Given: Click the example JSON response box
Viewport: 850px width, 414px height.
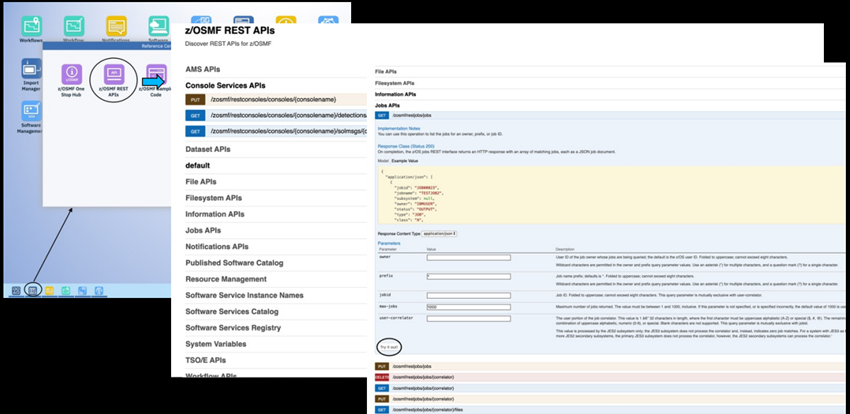Looking at the screenshot, I should pos(611,196).
